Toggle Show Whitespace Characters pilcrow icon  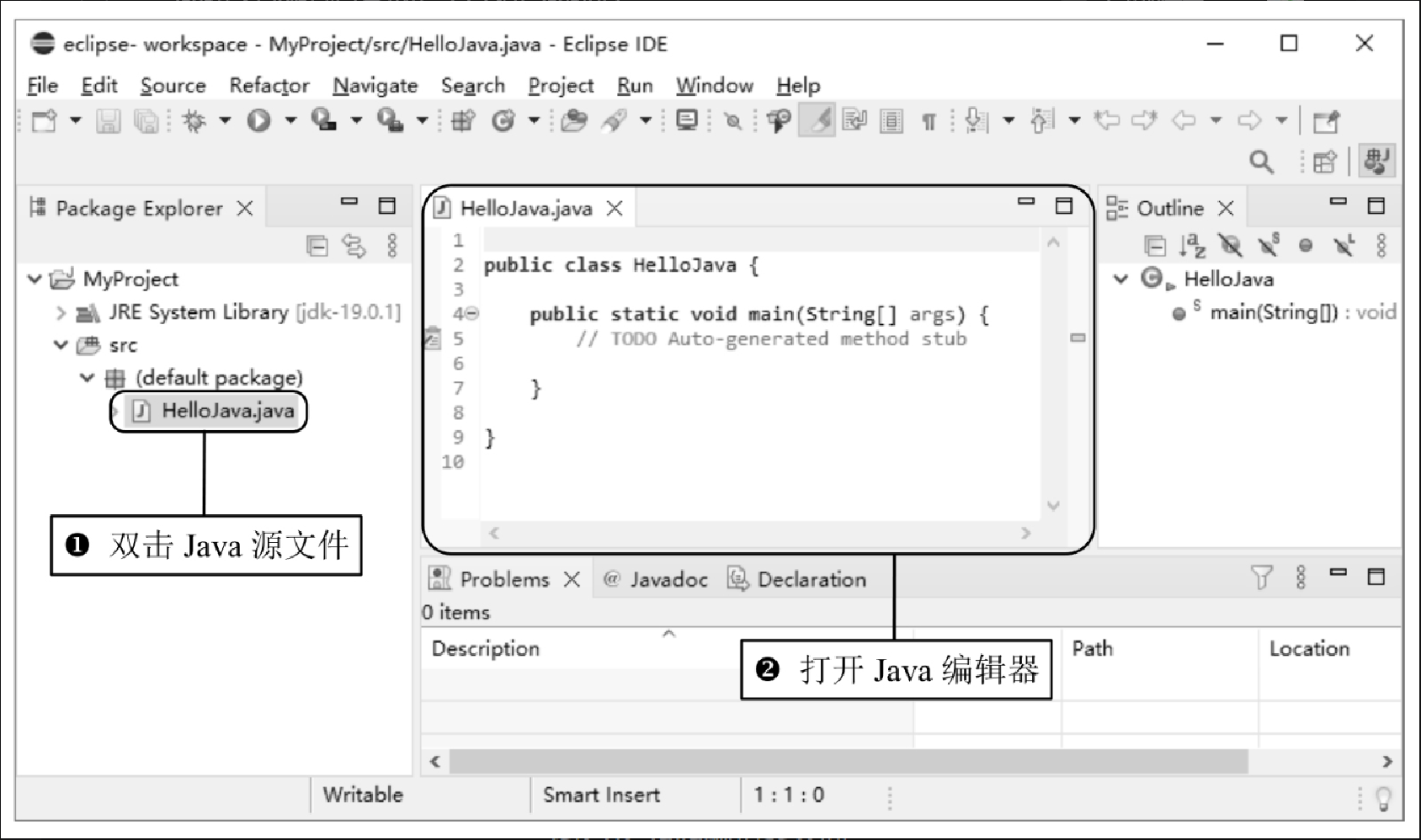(929, 122)
